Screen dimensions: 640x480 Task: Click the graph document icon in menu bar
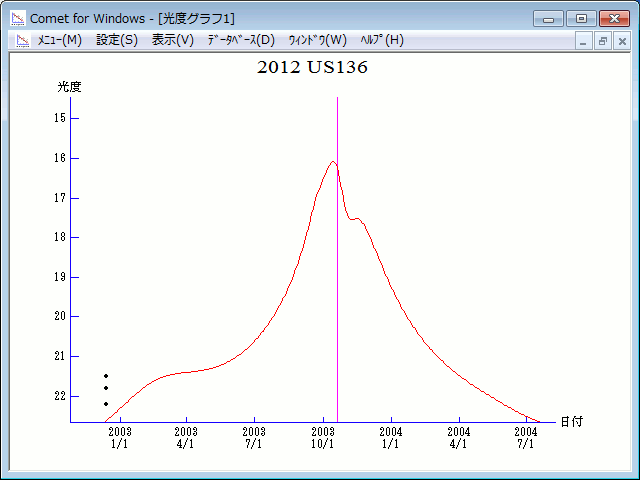point(22,40)
